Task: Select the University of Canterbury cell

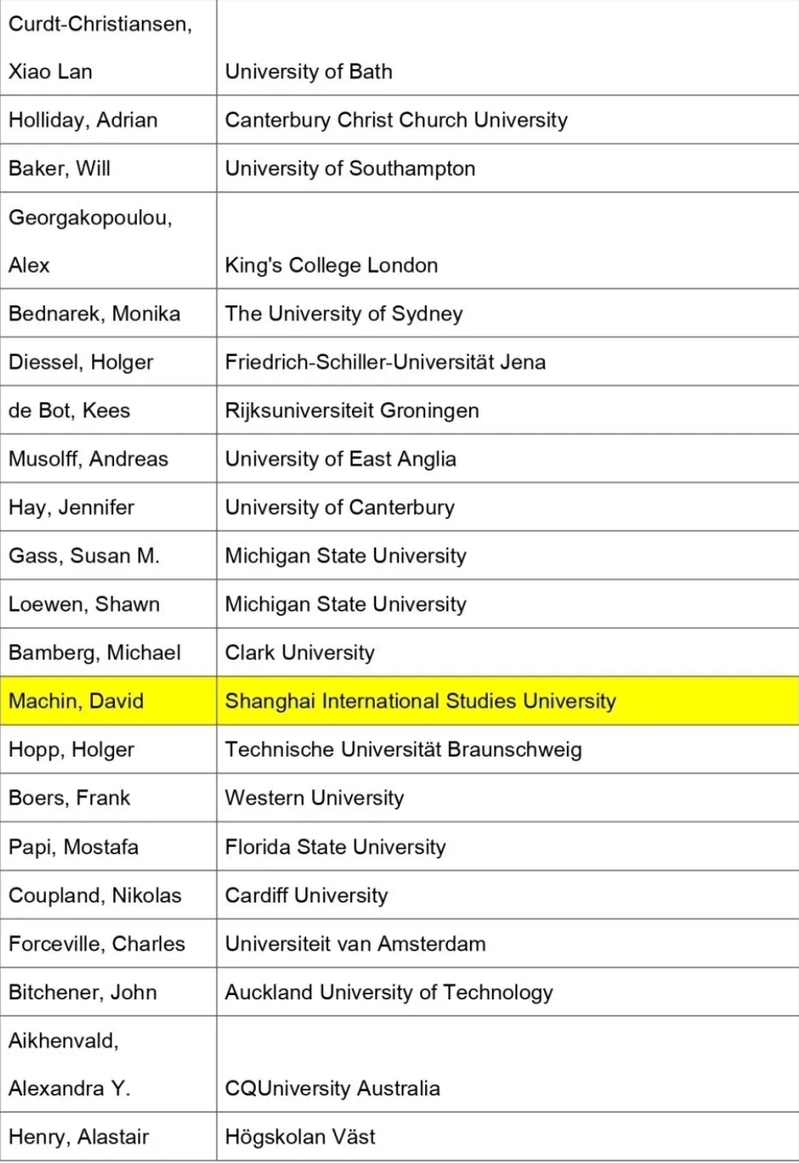Action: (339, 507)
